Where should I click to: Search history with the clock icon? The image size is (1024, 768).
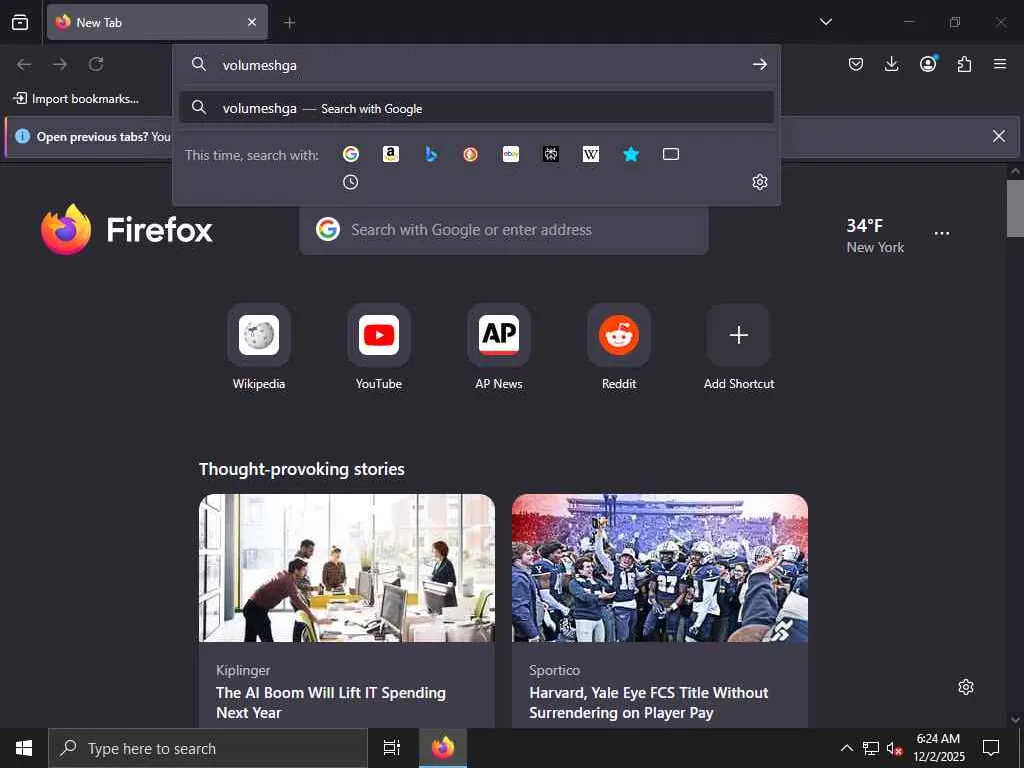[351, 182]
